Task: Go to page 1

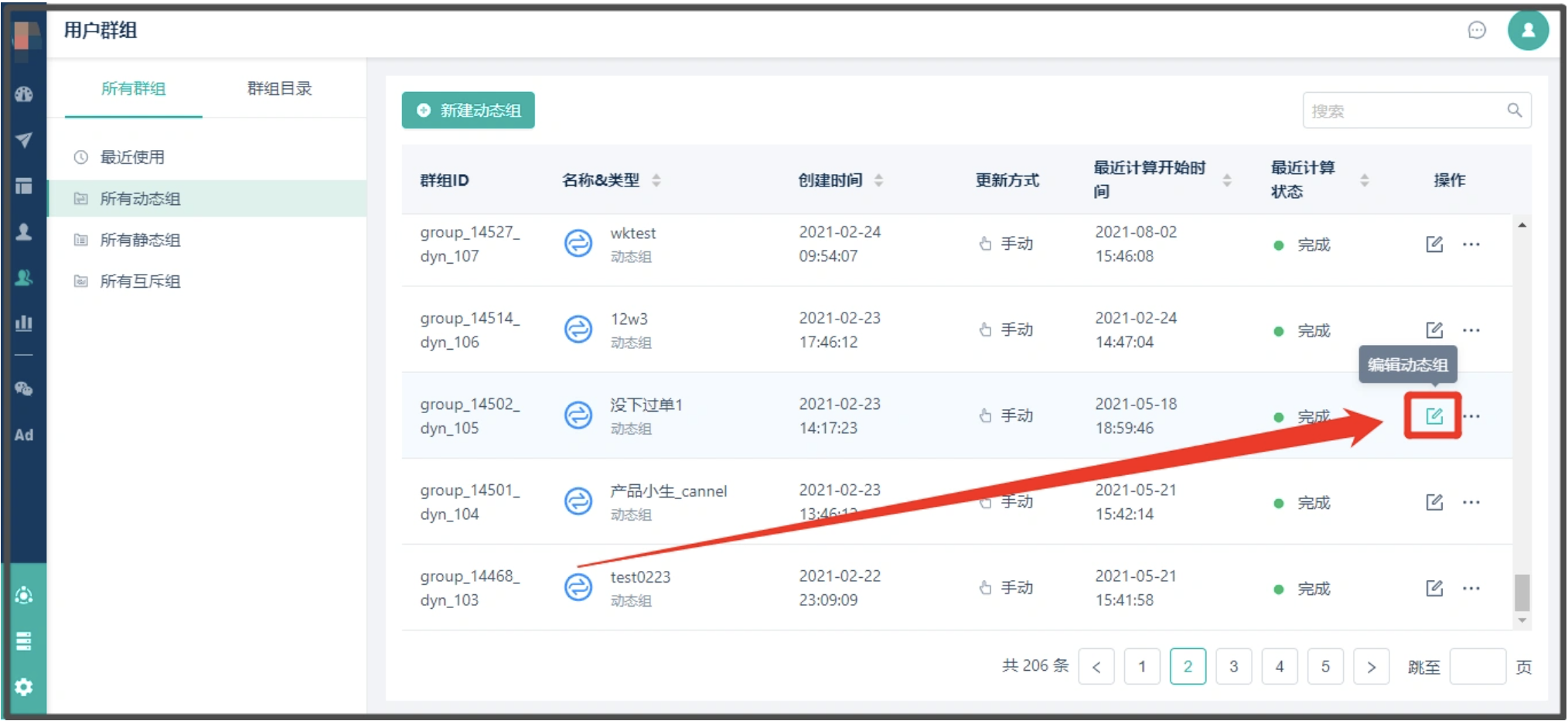Action: point(1142,667)
